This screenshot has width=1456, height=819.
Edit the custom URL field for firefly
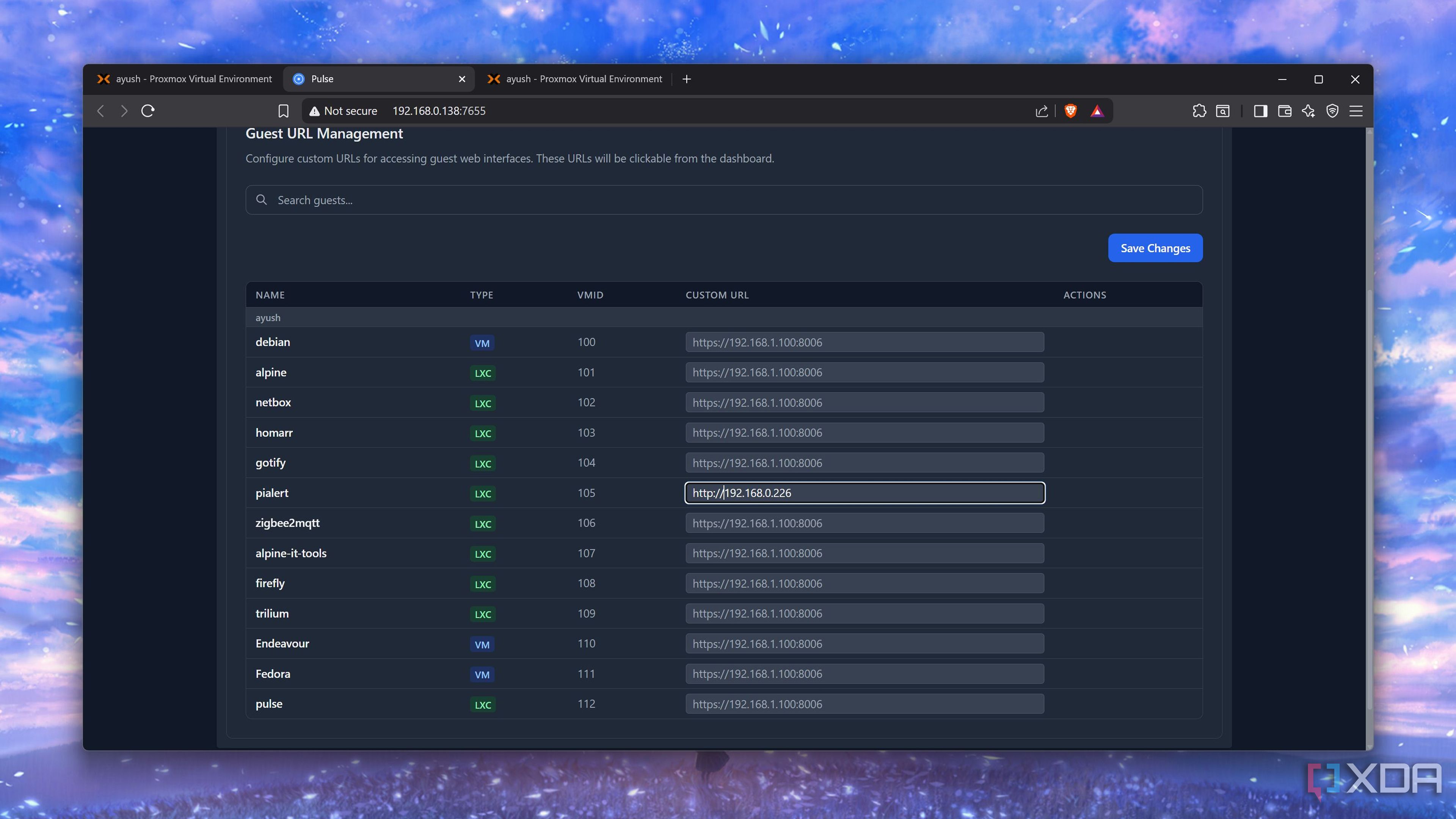[x=864, y=583]
